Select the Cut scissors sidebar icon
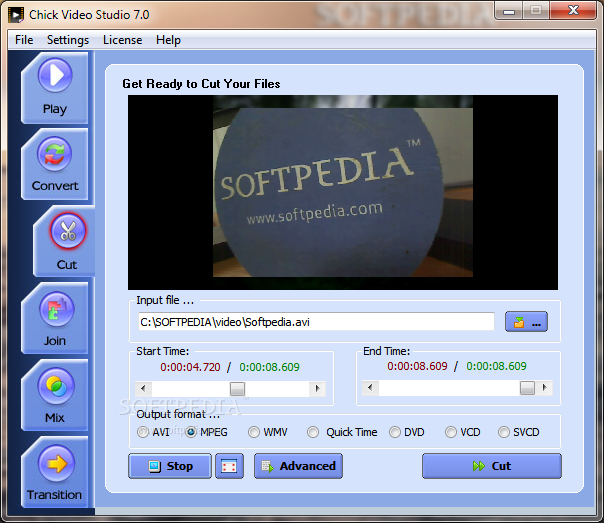The width and height of the screenshot is (604, 523). [x=68, y=231]
